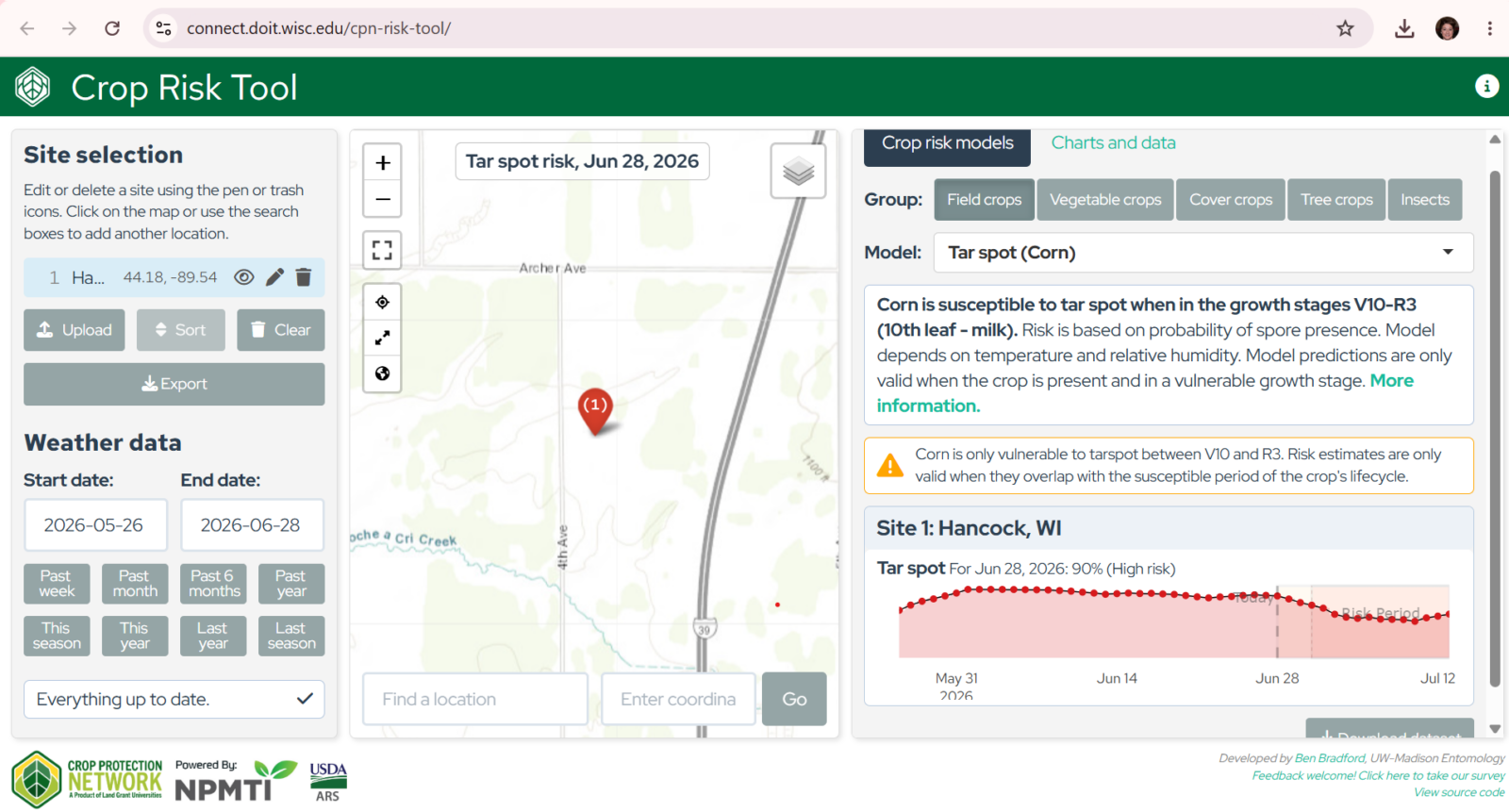
Task: Click the Crop Protection Network logo
Action: (87, 780)
